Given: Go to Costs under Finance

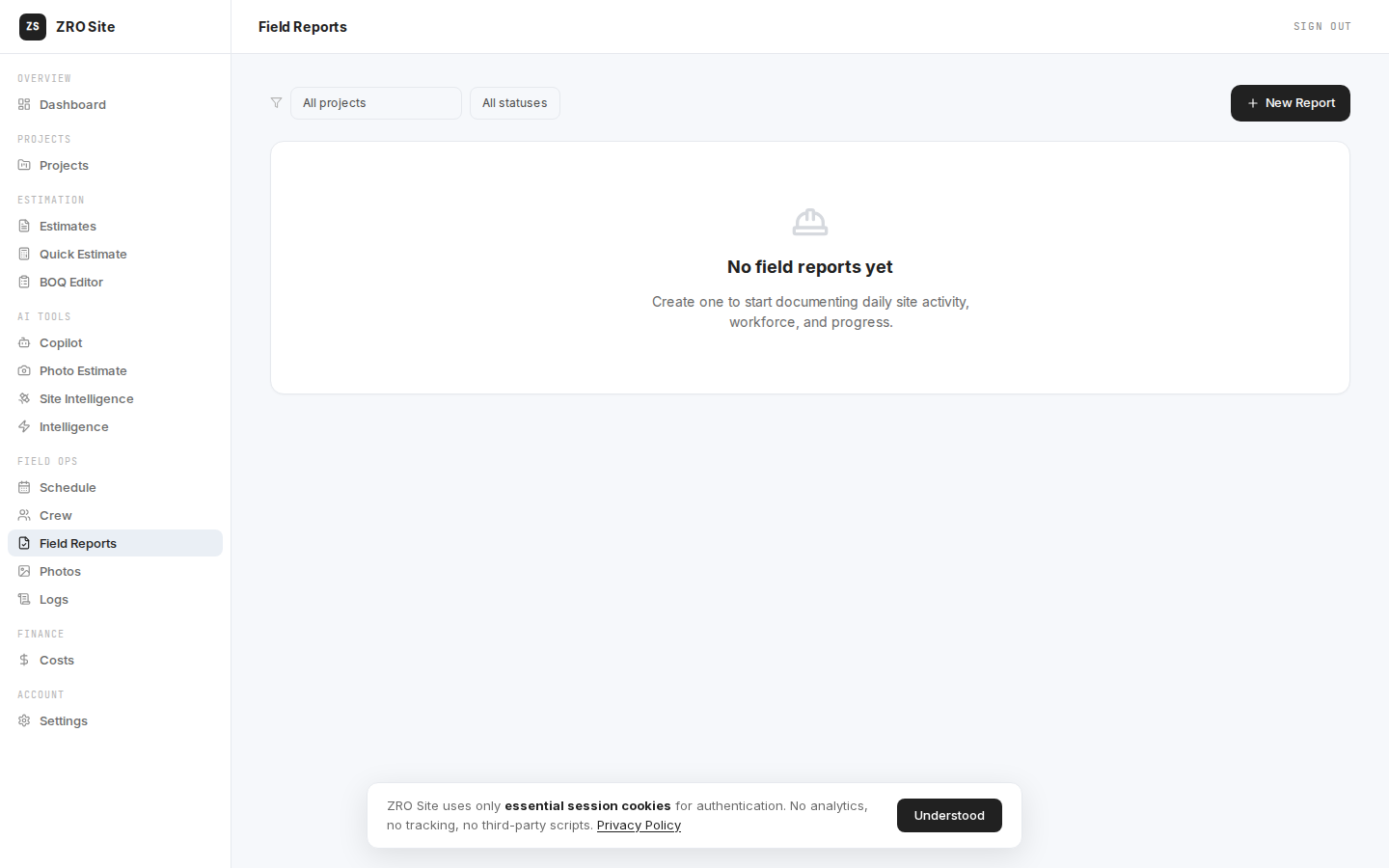Looking at the screenshot, I should tap(115, 660).
